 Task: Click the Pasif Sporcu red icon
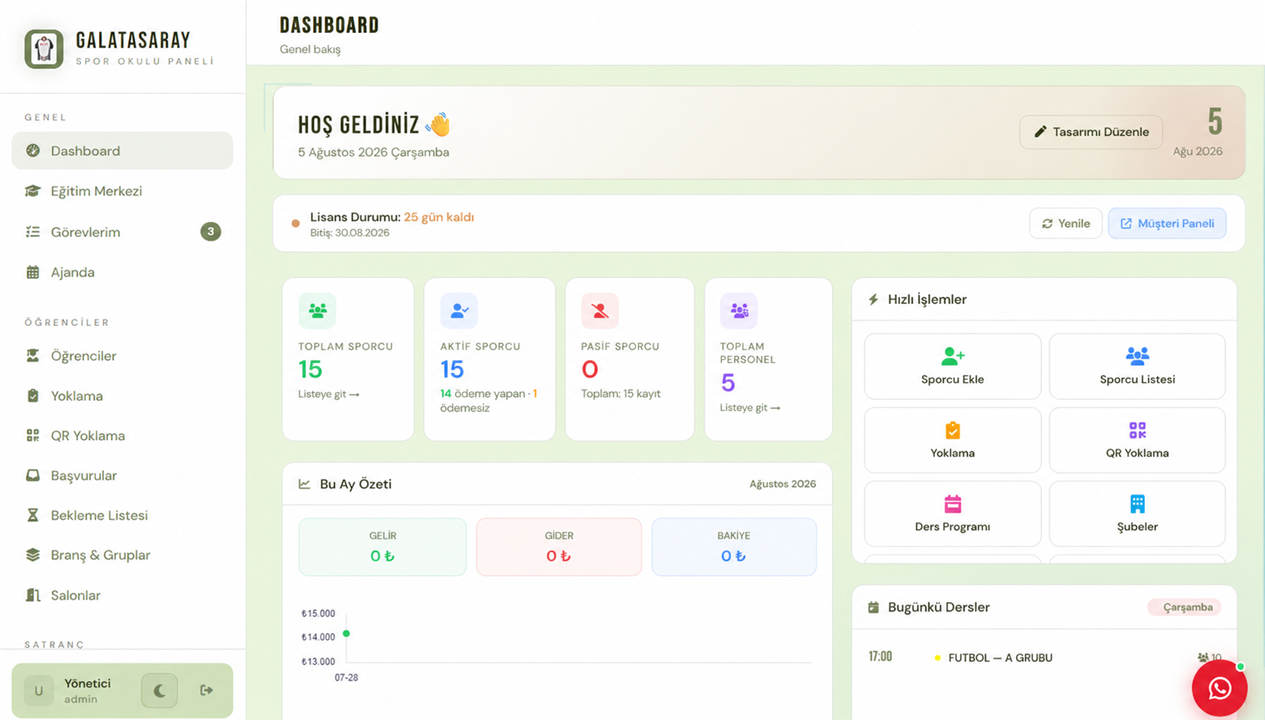[600, 311]
